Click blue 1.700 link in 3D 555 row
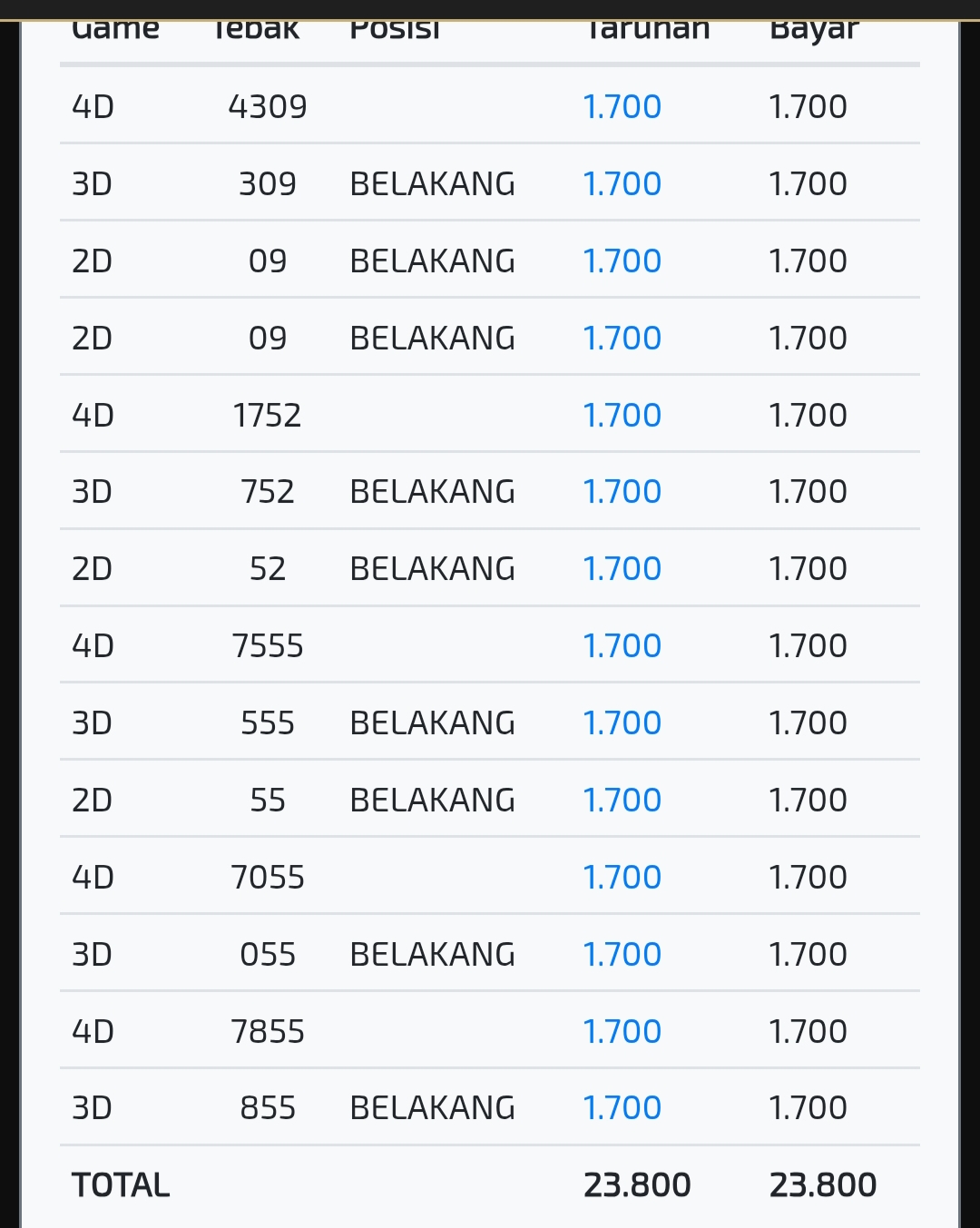The width and height of the screenshot is (980, 1228). tap(622, 723)
